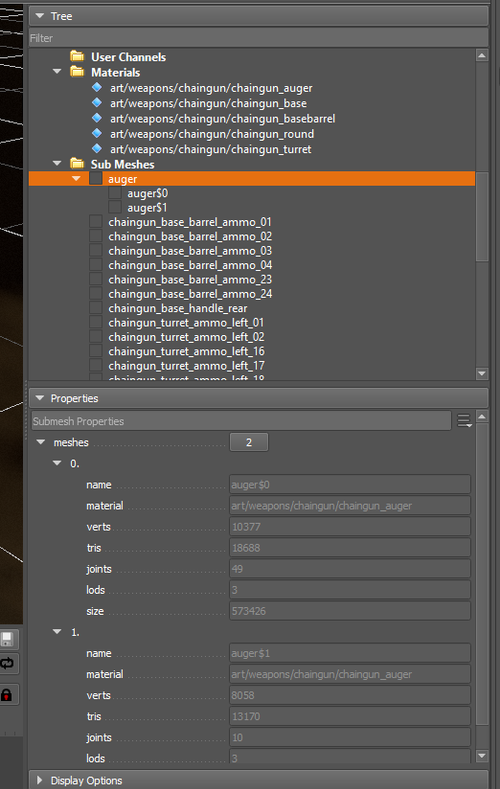Select the User Channels tree item
Viewport: 500px width, 789px height.
click(x=128, y=57)
